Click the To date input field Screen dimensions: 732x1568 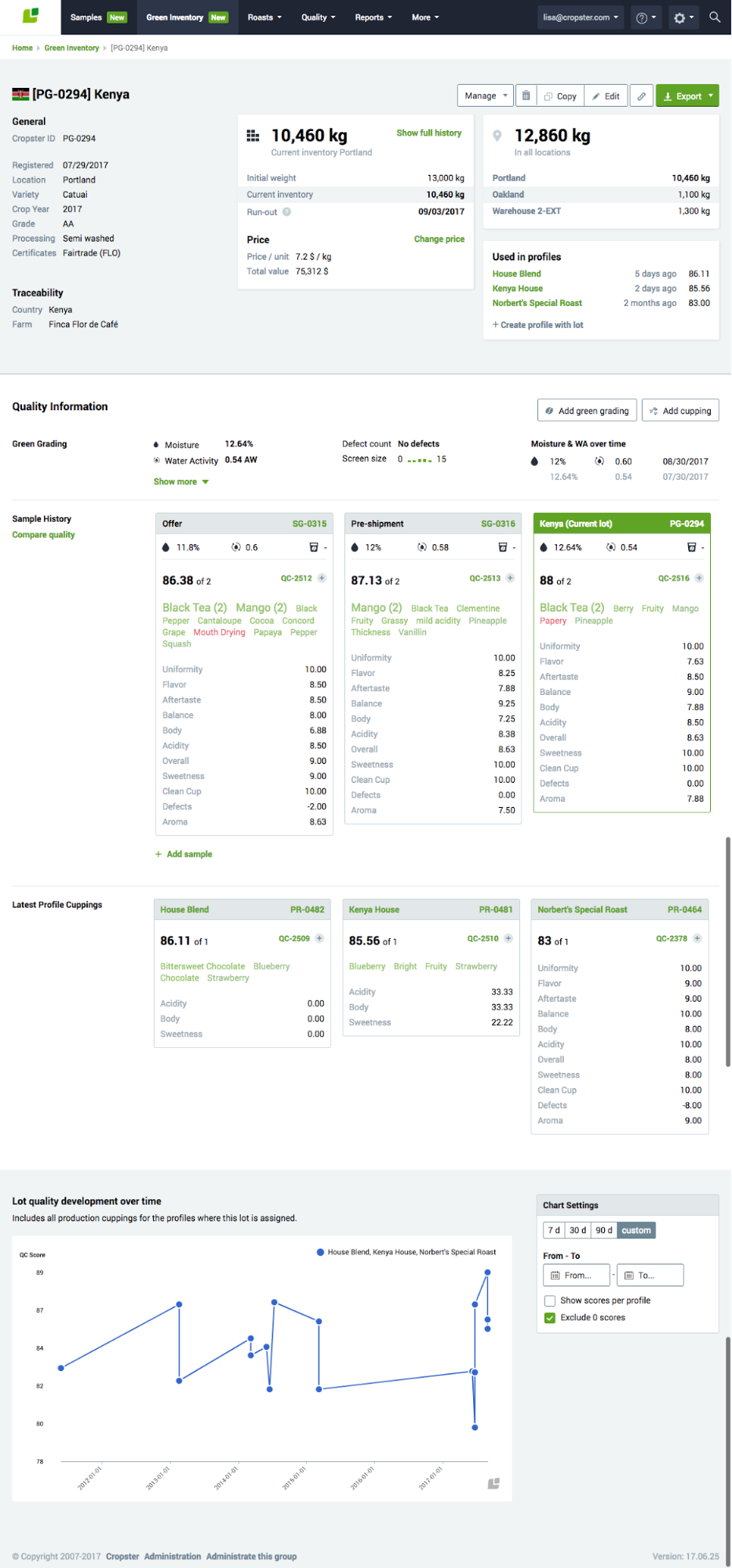(x=650, y=1275)
